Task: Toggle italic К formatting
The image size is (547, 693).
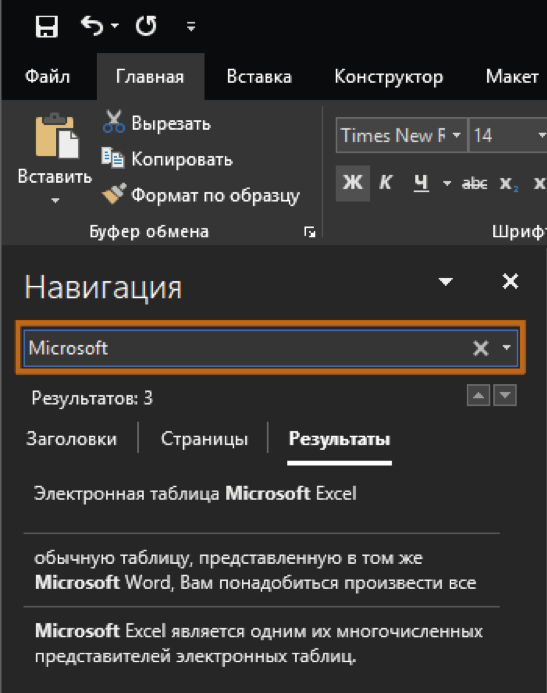Action: (385, 183)
